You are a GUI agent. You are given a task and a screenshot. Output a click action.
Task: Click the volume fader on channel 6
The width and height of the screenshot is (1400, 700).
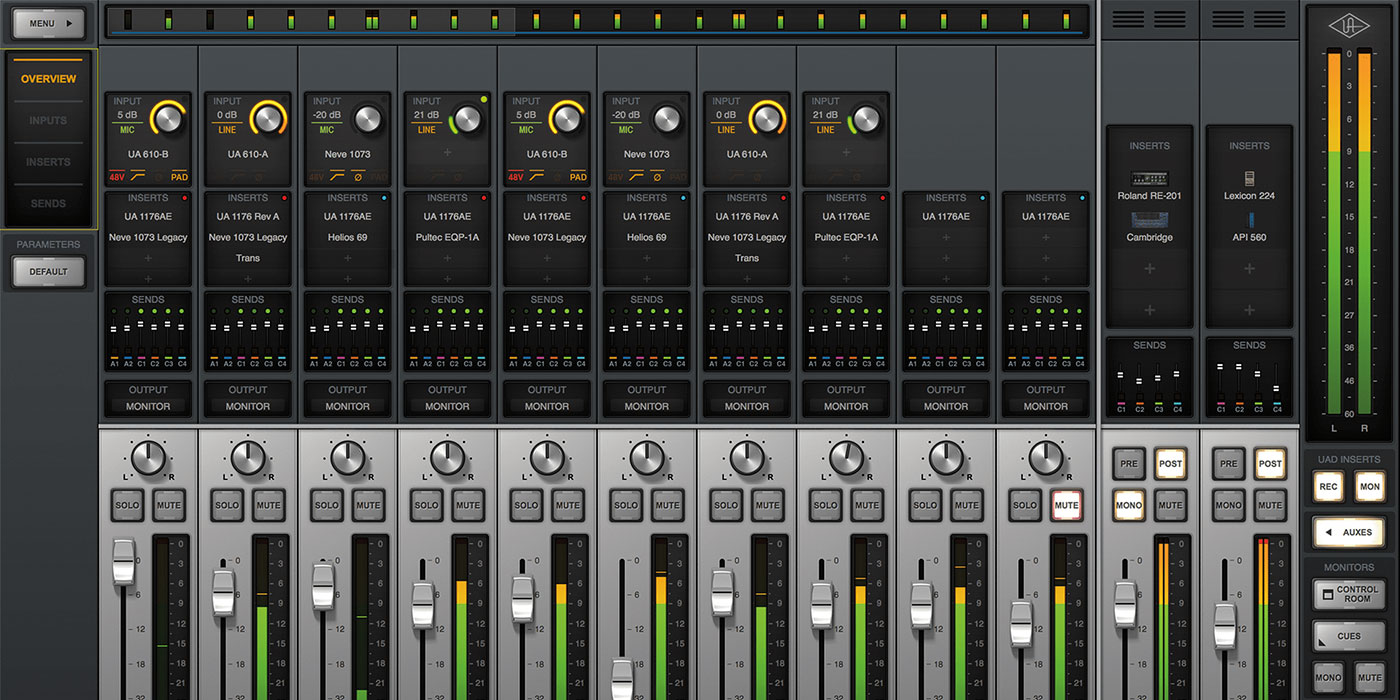tap(622, 680)
